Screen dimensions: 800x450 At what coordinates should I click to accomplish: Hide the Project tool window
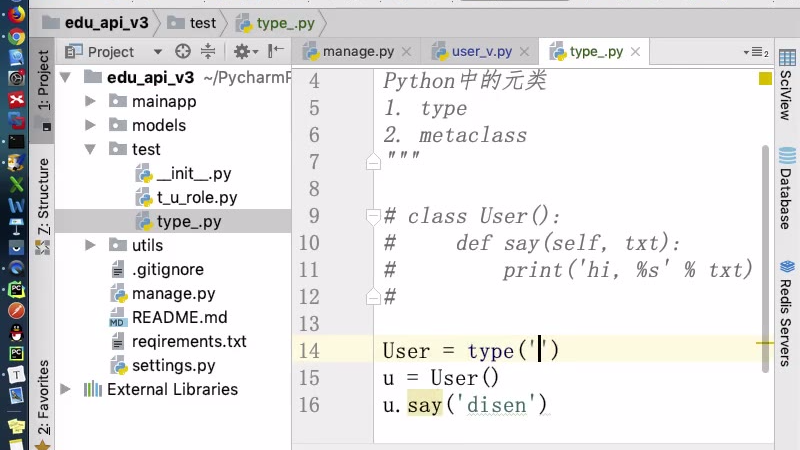click(x=276, y=52)
